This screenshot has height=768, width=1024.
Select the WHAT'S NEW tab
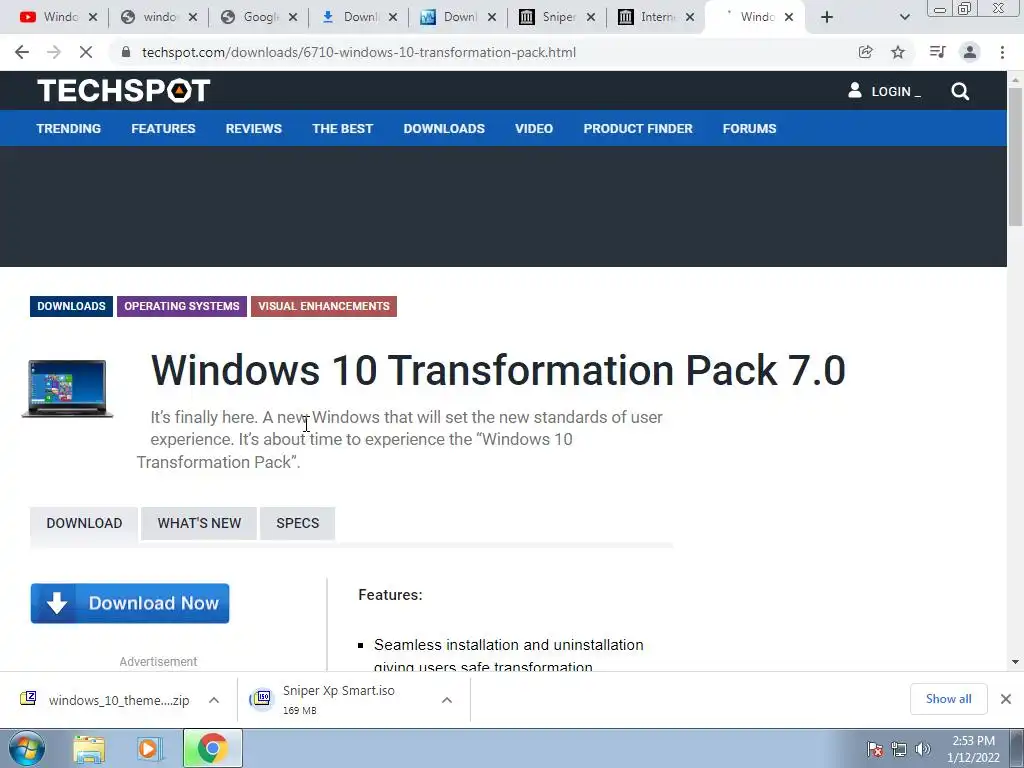(199, 523)
